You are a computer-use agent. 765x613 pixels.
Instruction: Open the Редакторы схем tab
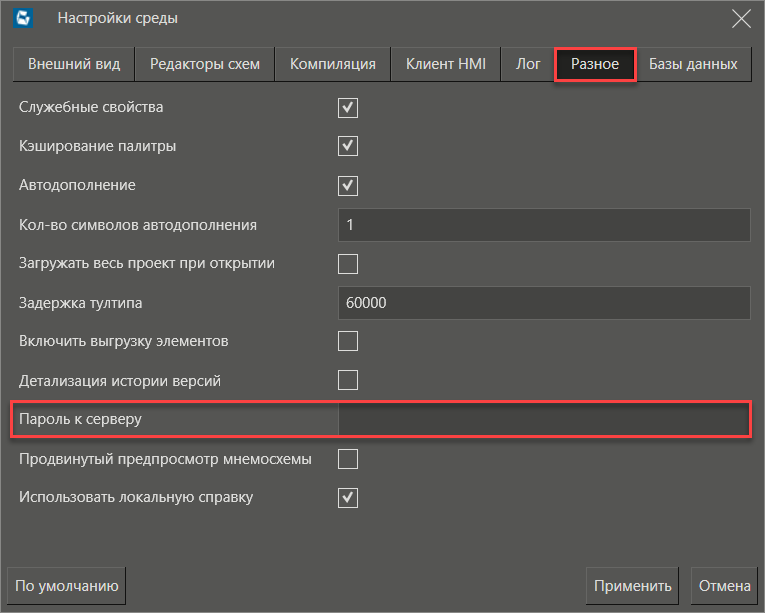204,64
